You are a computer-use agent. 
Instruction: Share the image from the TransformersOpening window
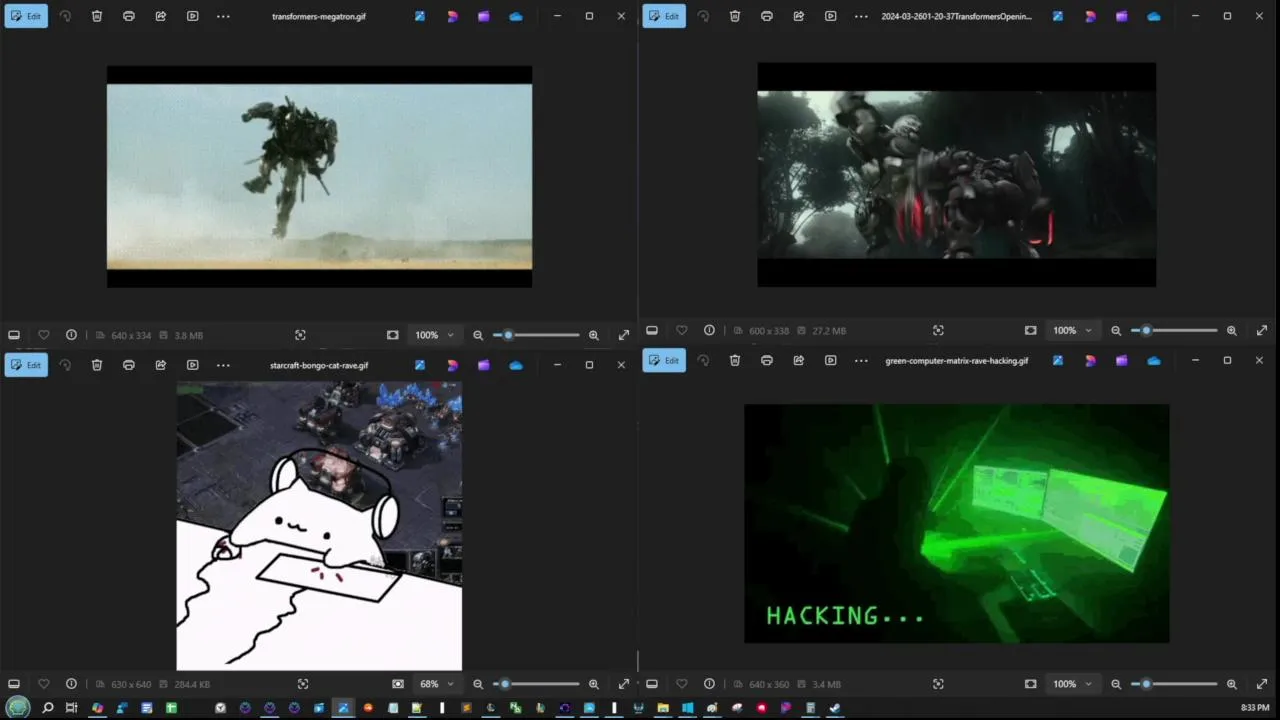[799, 16]
